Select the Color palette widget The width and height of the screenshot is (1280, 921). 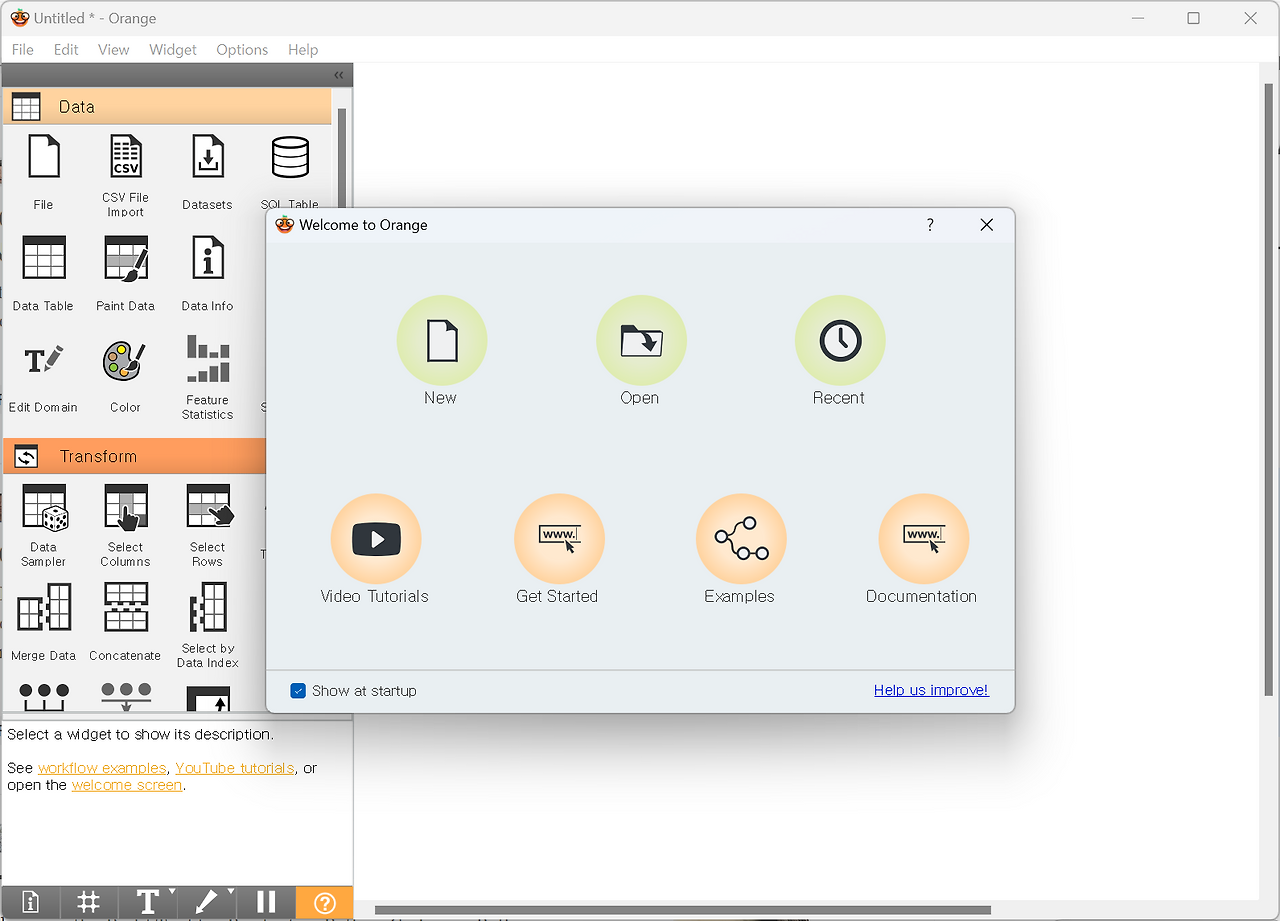coord(125,375)
